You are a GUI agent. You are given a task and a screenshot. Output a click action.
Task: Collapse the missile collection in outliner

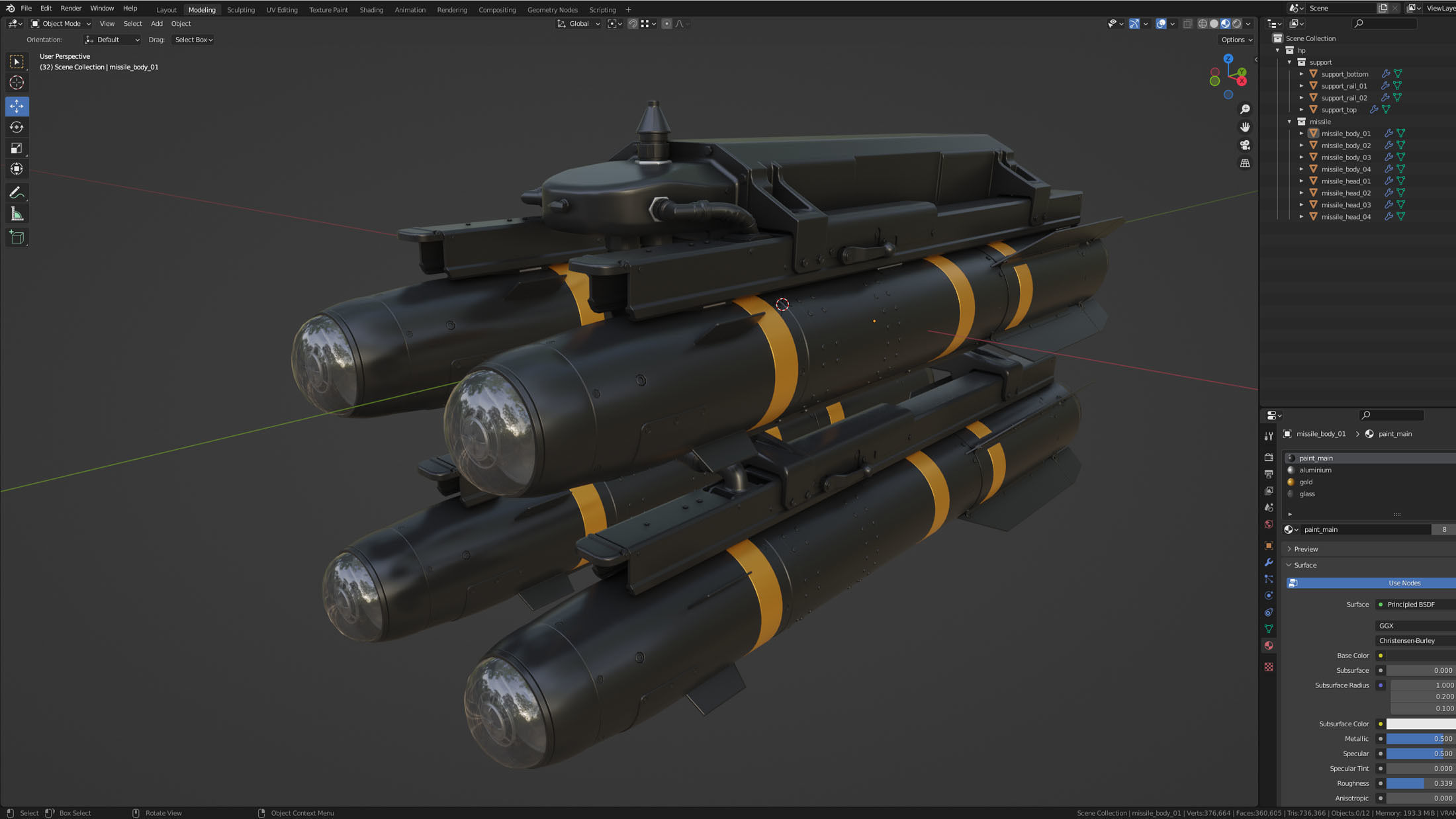point(1289,122)
